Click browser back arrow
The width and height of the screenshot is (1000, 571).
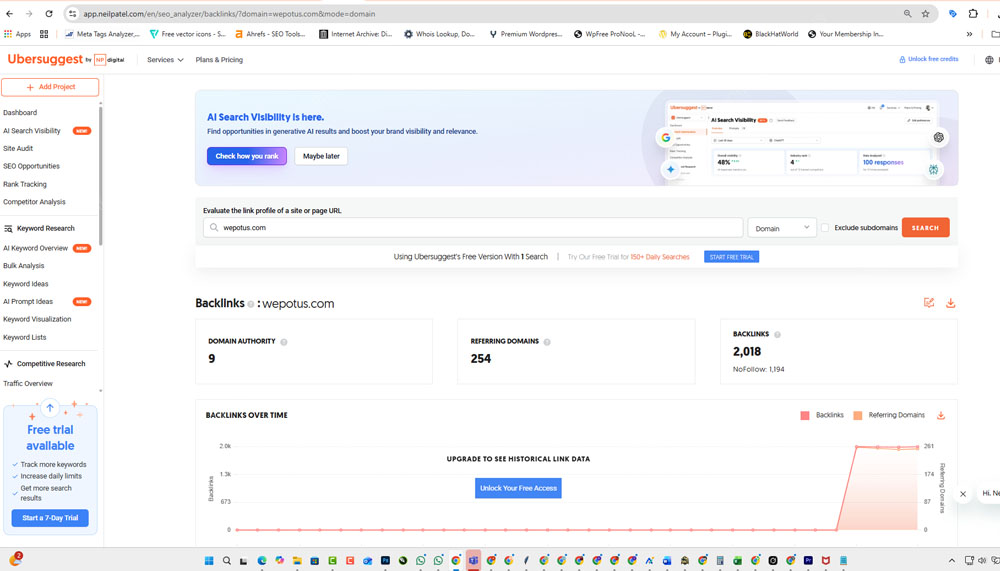click(10, 13)
